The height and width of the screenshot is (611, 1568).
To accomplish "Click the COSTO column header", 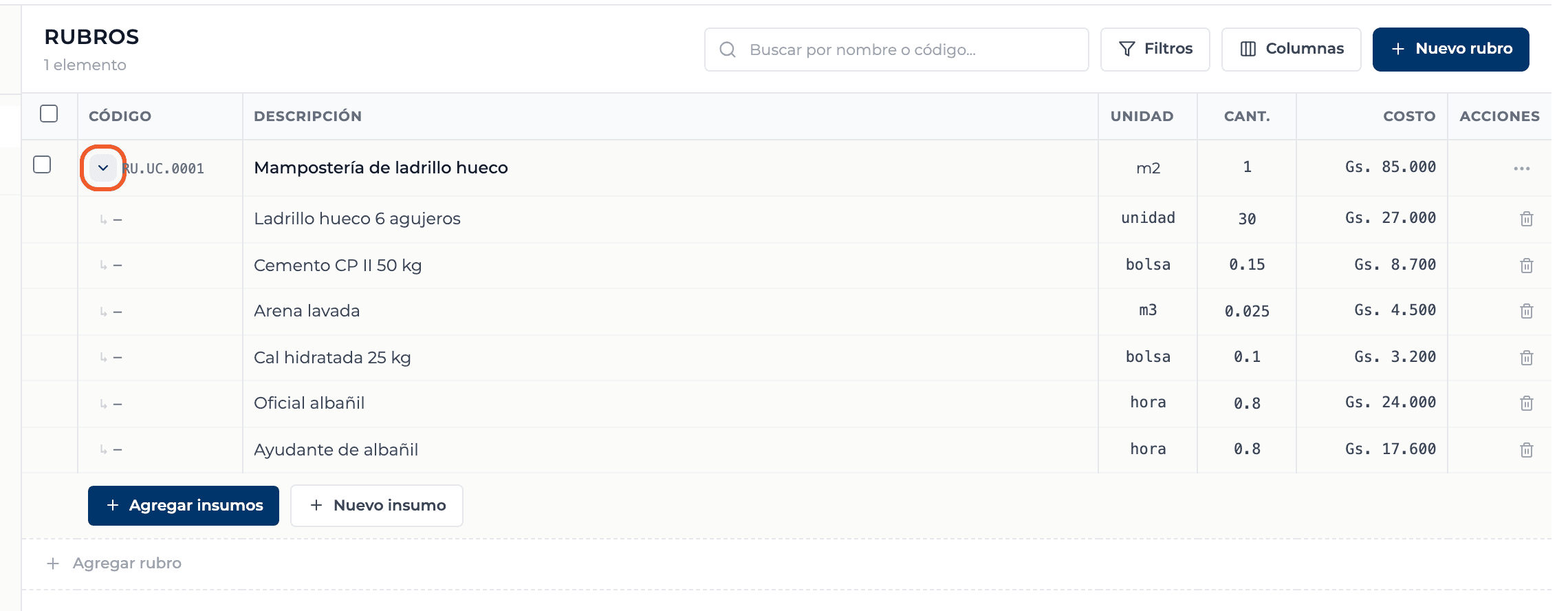I will click(1409, 116).
